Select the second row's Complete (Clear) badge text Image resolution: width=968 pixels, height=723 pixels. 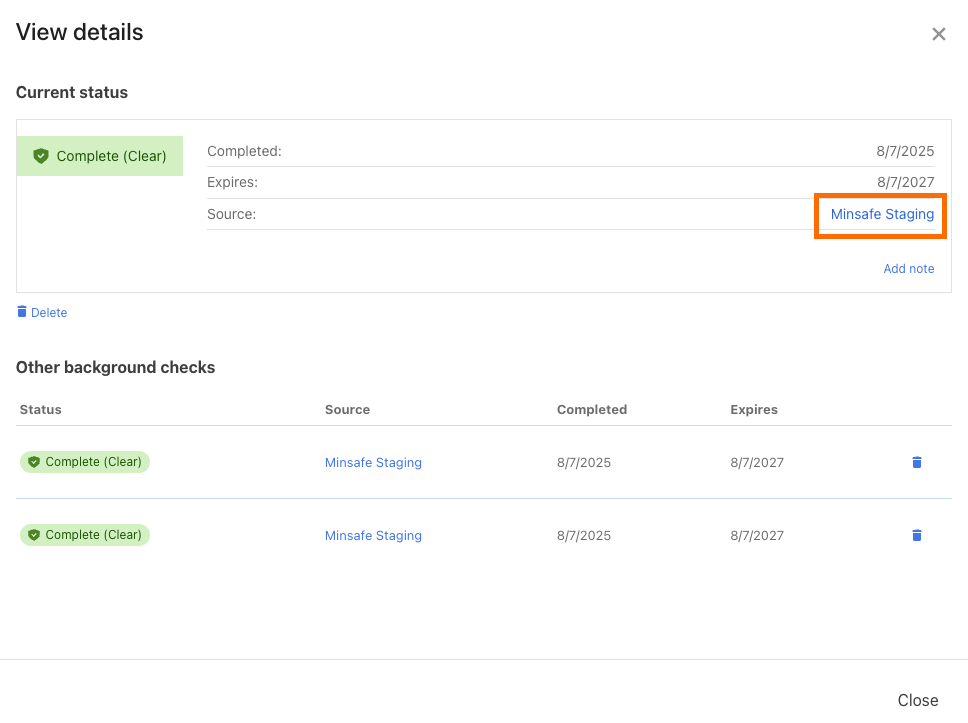click(x=93, y=535)
